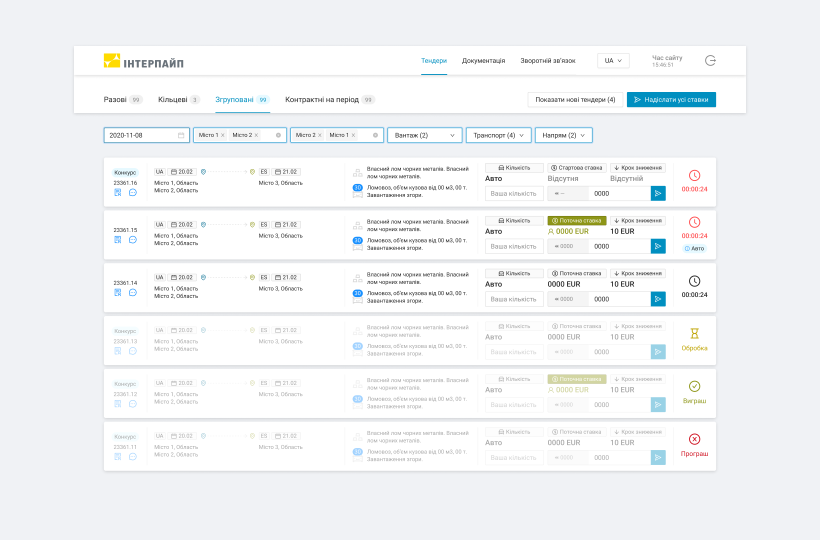Open the calendar icon in the date field
Image resolution: width=820 pixels, height=540 pixels.
[181, 135]
